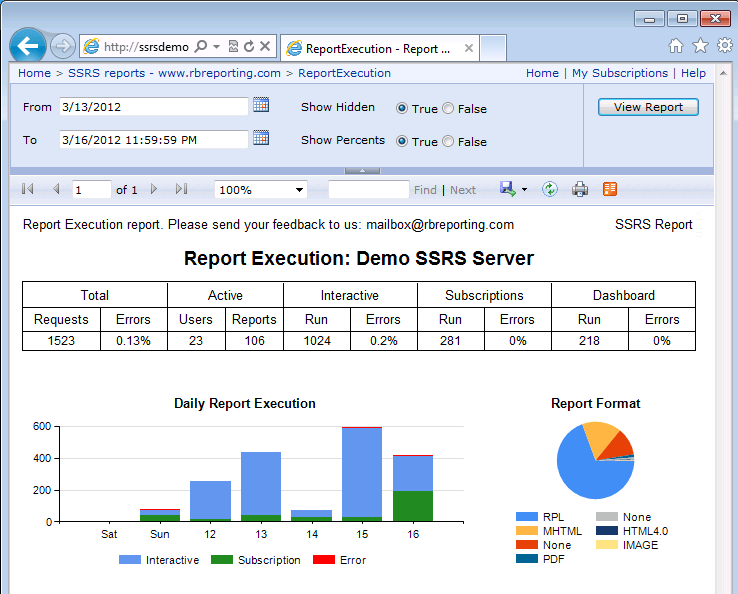Open the export format dropdown arrow
This screenshot has height=594, width=738.
pos(524,190)
